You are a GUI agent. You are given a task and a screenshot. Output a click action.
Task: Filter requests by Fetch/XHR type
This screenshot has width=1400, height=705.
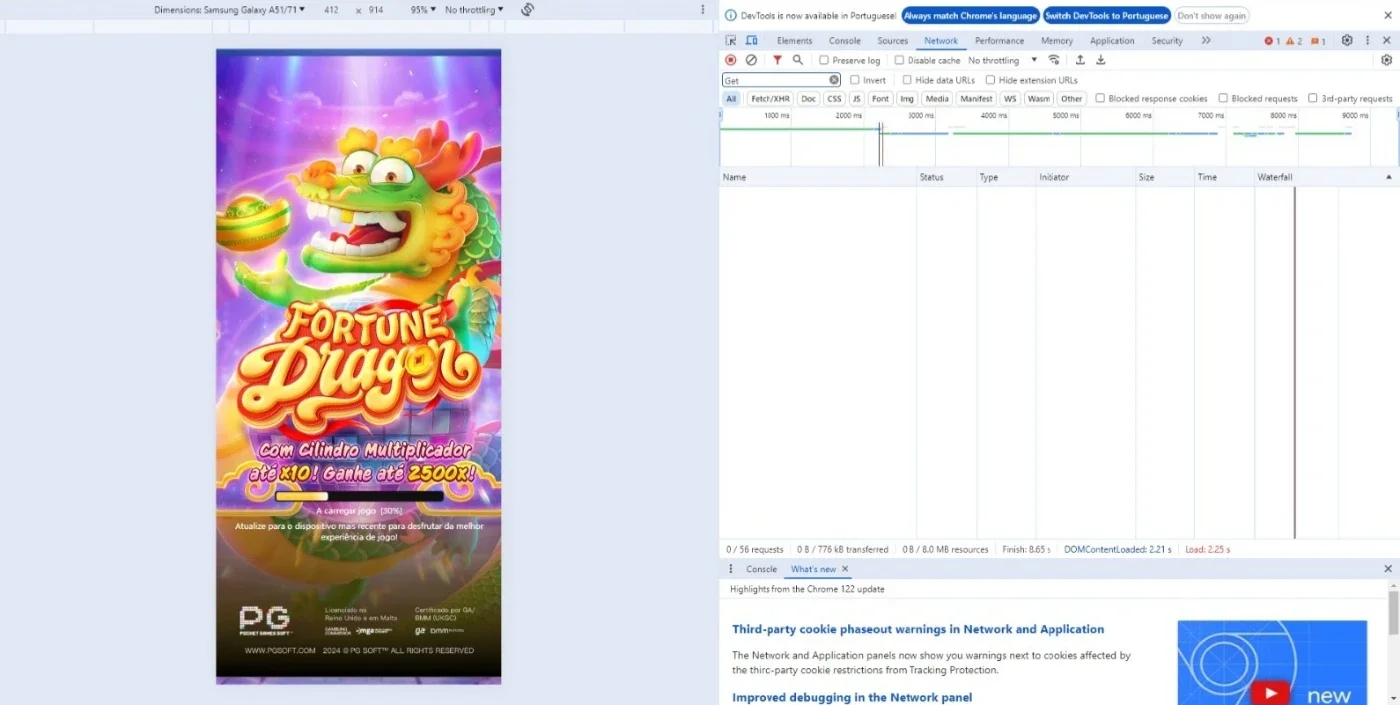click(770, 99)
